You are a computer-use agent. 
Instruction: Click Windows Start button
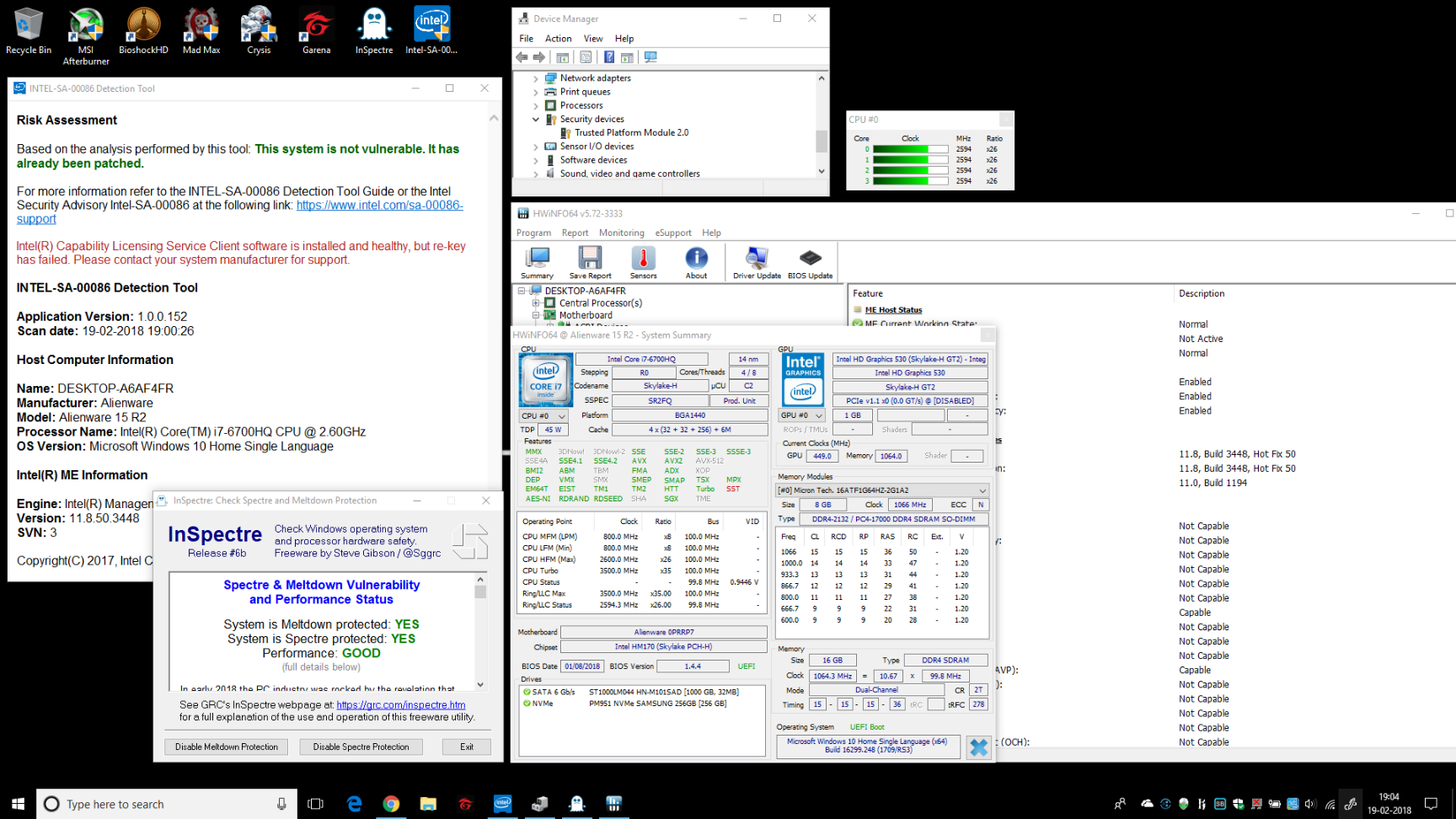click(x=18, y=804)
